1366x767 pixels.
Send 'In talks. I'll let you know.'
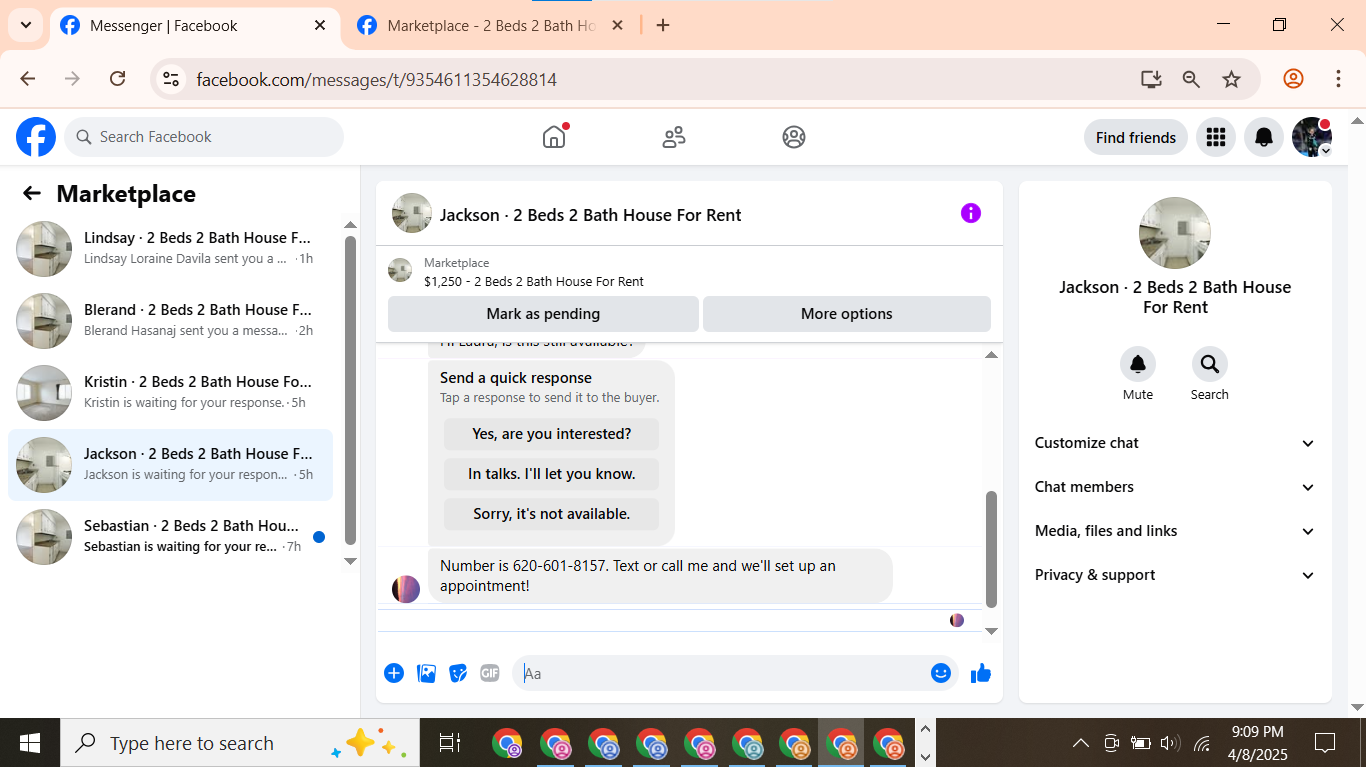pyautogui.click(x=551, y=474)
